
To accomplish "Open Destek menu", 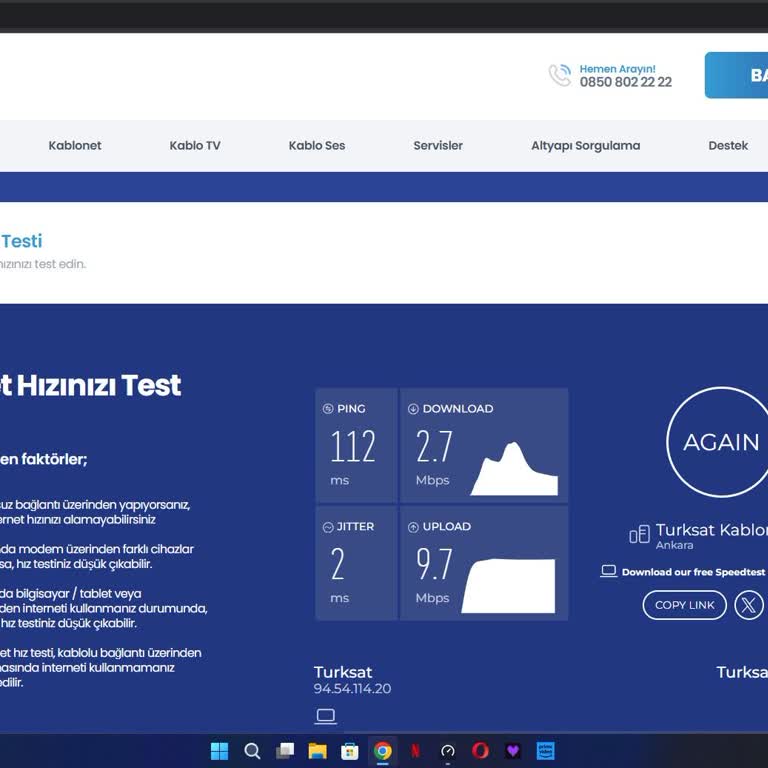I will [728, 145].
